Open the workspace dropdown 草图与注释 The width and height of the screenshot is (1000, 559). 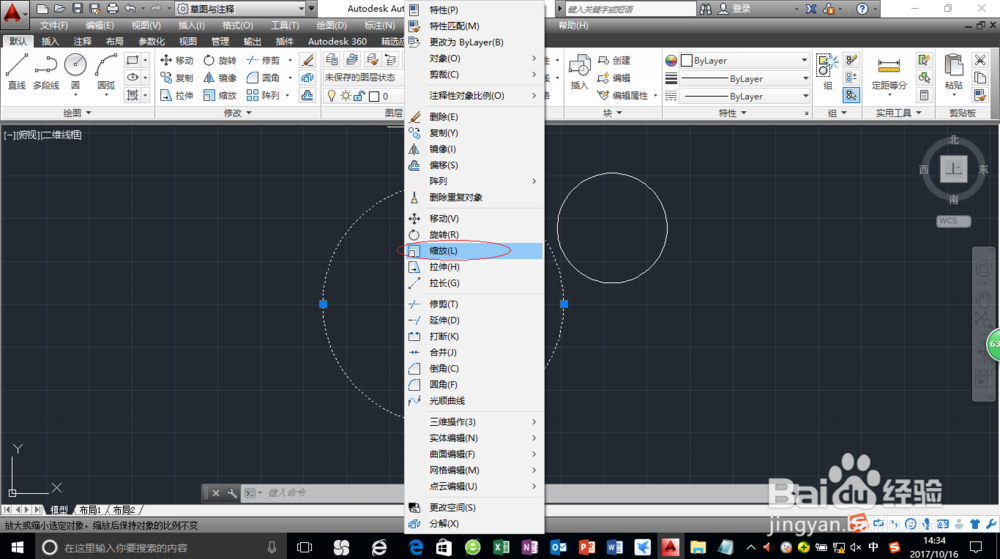(240, 8)
